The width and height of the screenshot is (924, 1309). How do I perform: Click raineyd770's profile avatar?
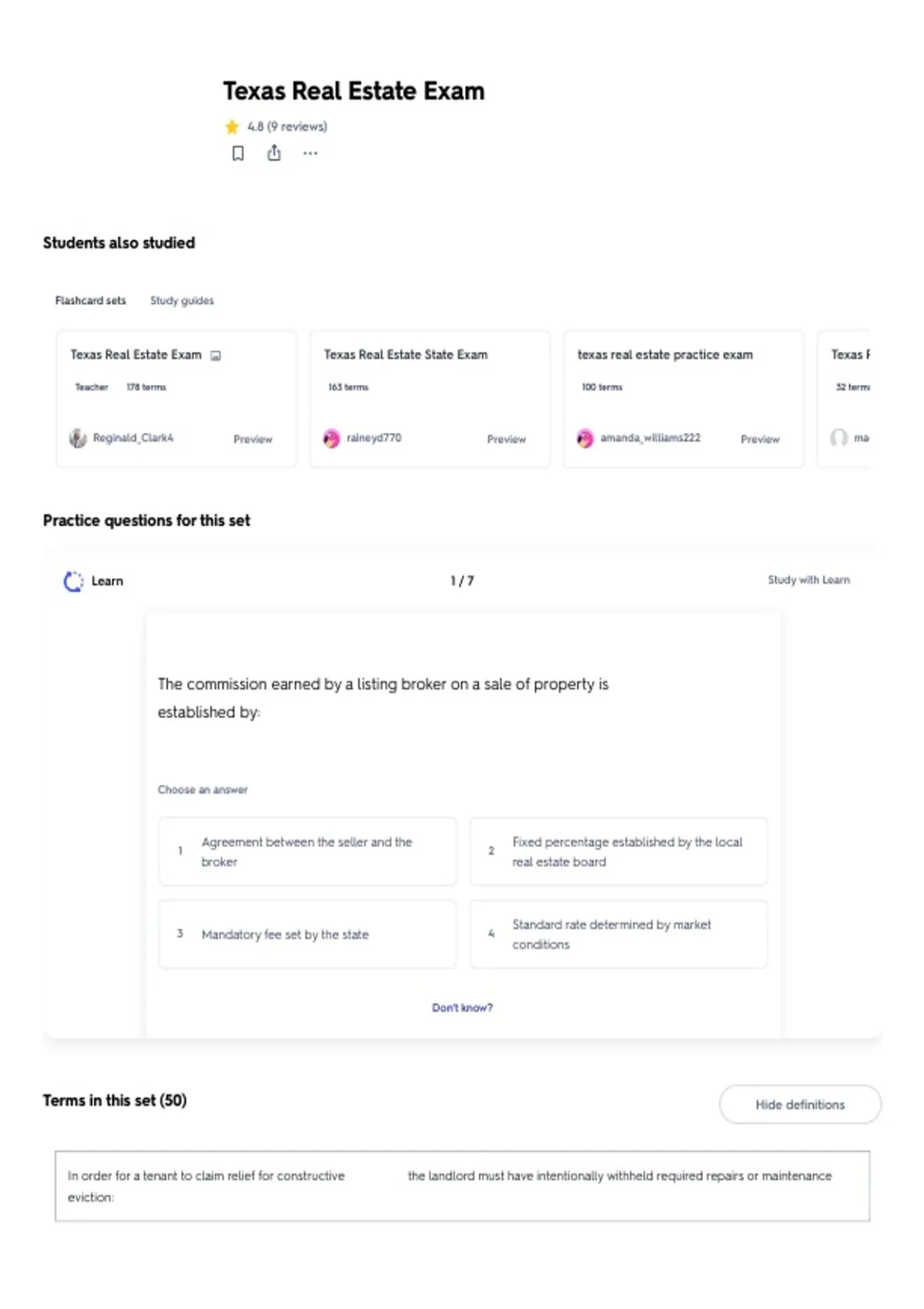331,438
